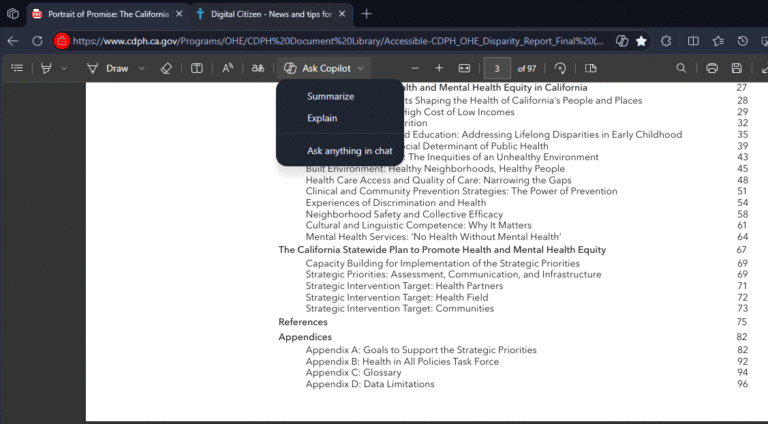Show the PDF table of contents icon
Screen dimensions: 768x424
click(17, 68)
